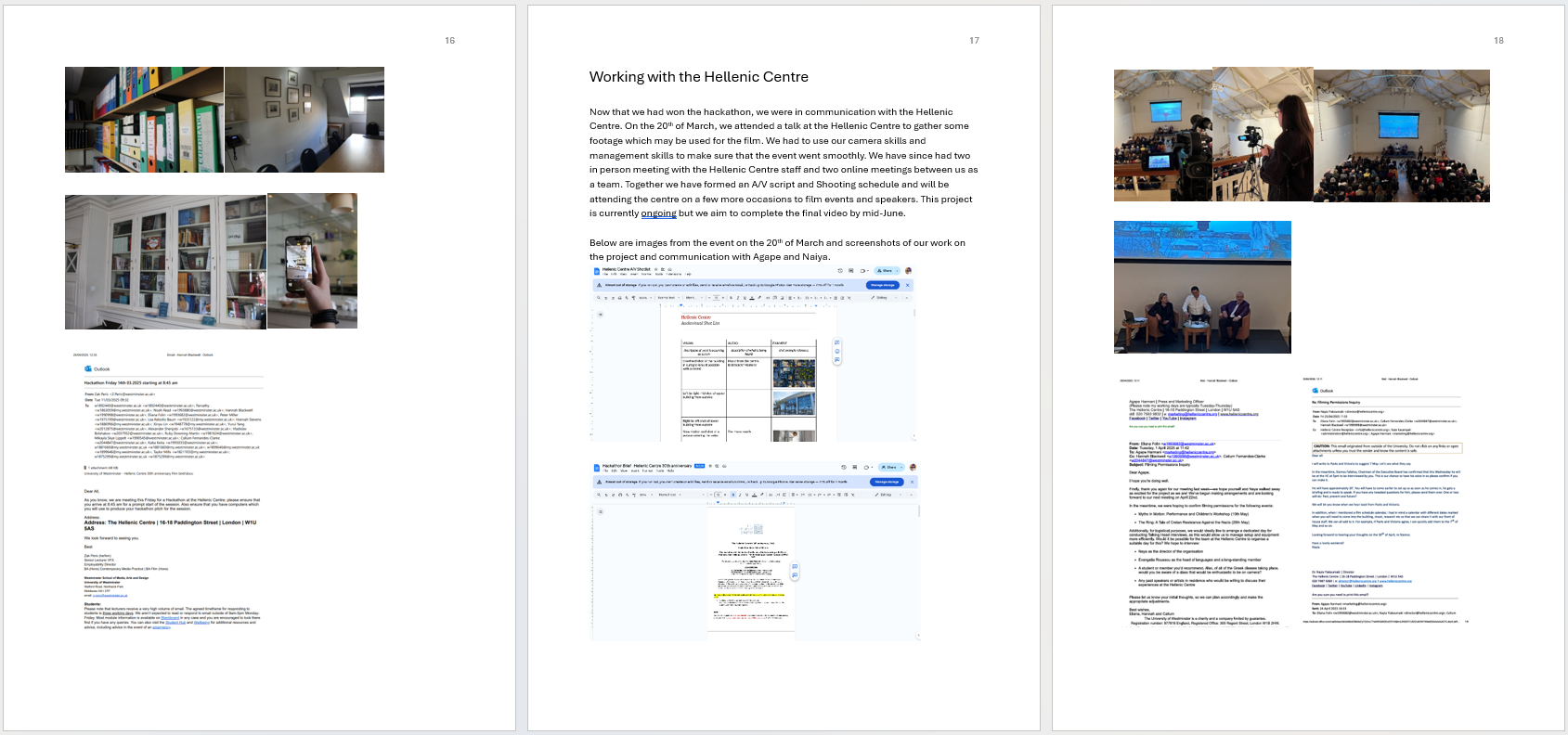This screenshot has width=1568, height=735.
Task: Select the photo of the audience facing the projector screen
Action: coord(1402,135)
